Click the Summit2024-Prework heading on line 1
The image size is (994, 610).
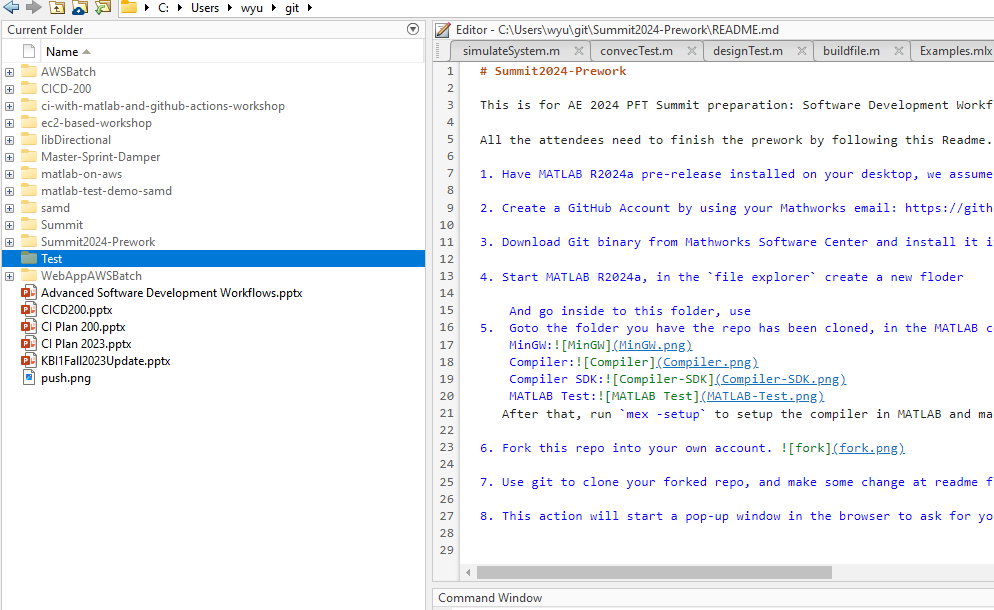tap(553, 71)
